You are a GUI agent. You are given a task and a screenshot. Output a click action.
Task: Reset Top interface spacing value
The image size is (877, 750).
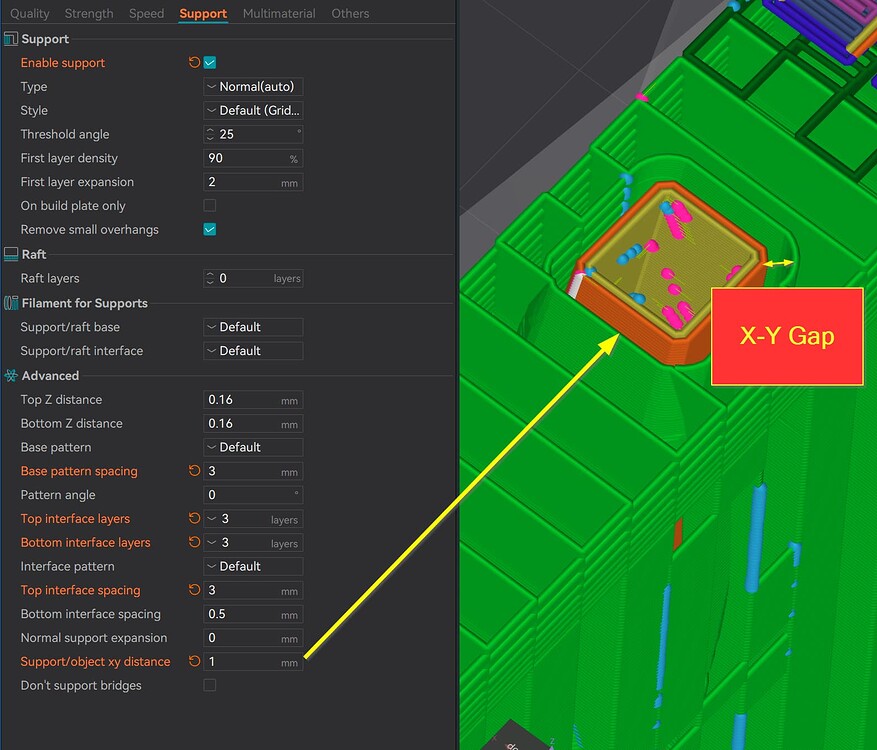pyautogui.click(x=194, y=590)
